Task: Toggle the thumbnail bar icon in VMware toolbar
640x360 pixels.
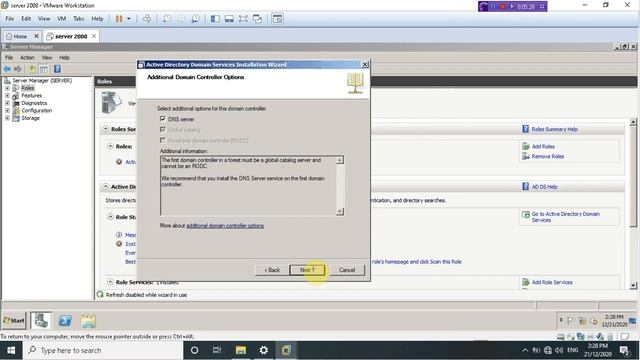Action: coord(229,19)
